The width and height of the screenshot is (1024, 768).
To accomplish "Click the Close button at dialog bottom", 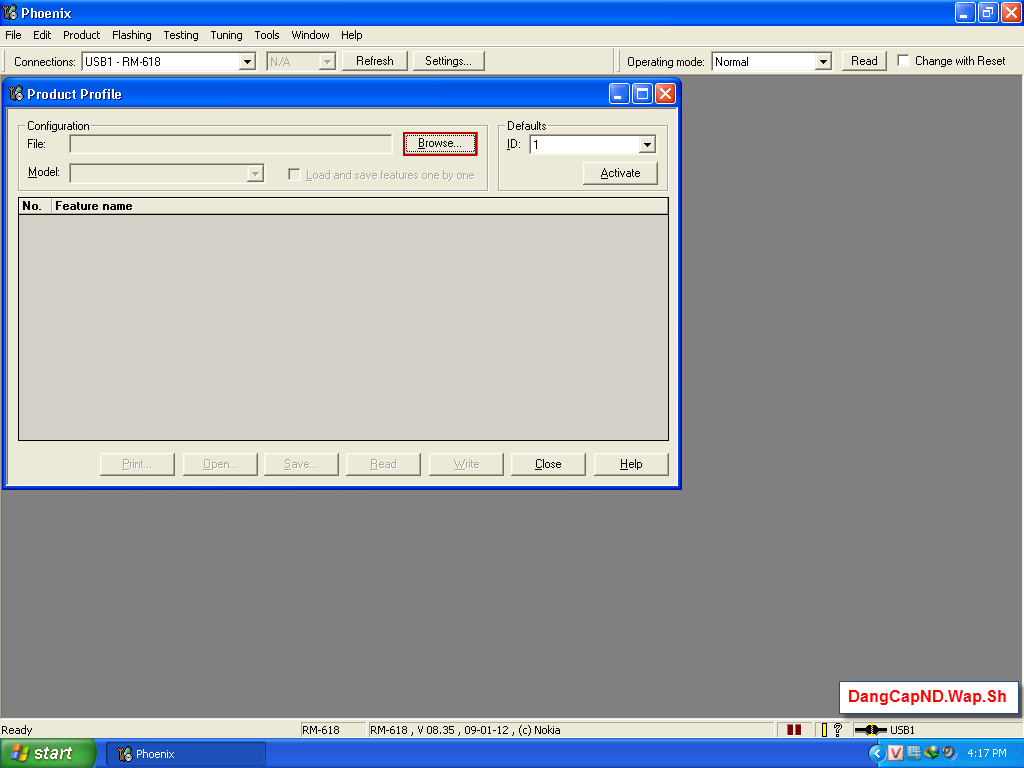I will (x=548, y=464).
